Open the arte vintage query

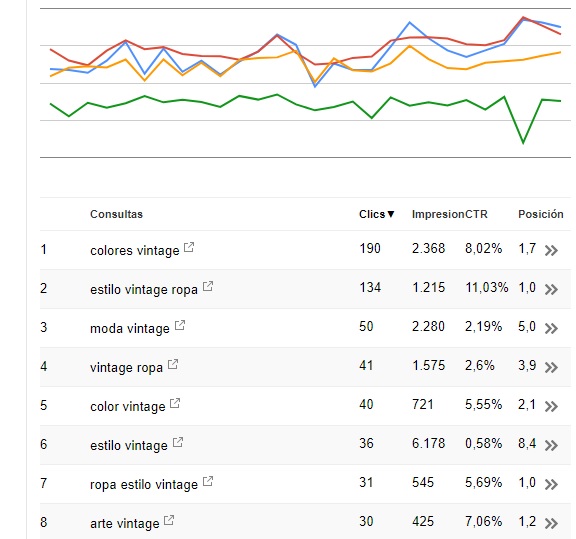coord(125,524)
